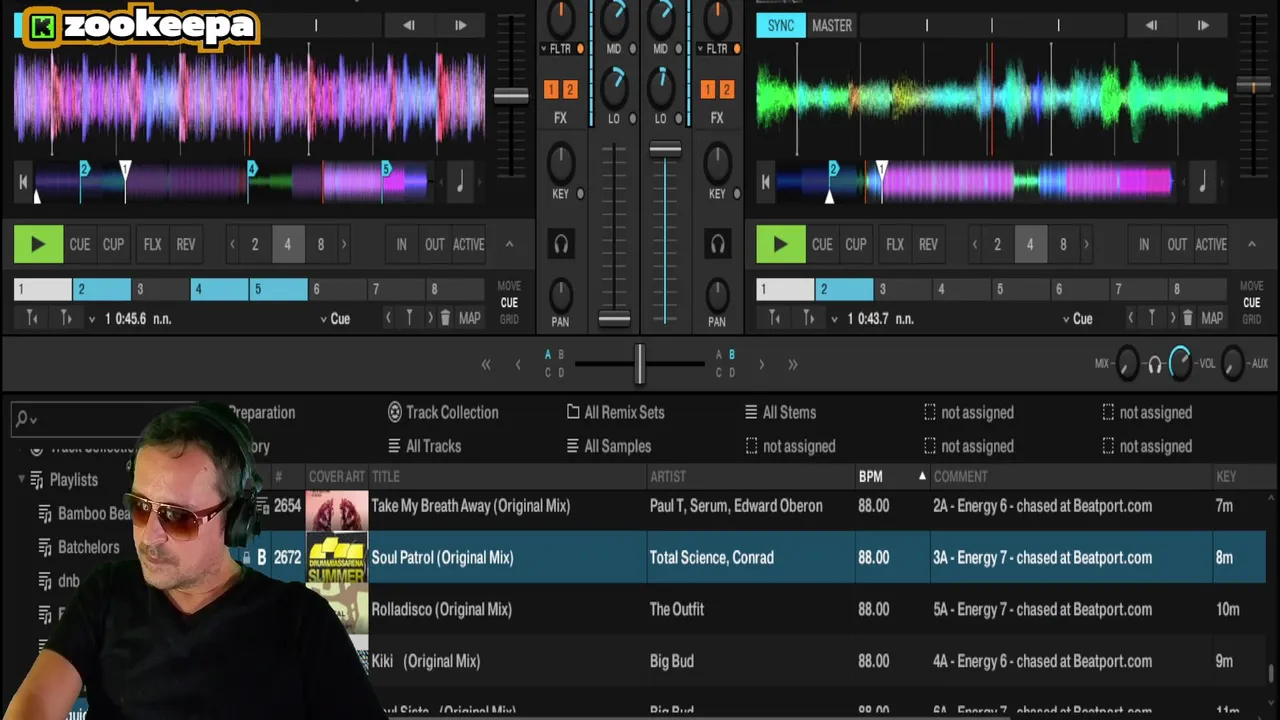Trigger hotcue 4 on left deck
1280x720 pixels.
[220, 290]
